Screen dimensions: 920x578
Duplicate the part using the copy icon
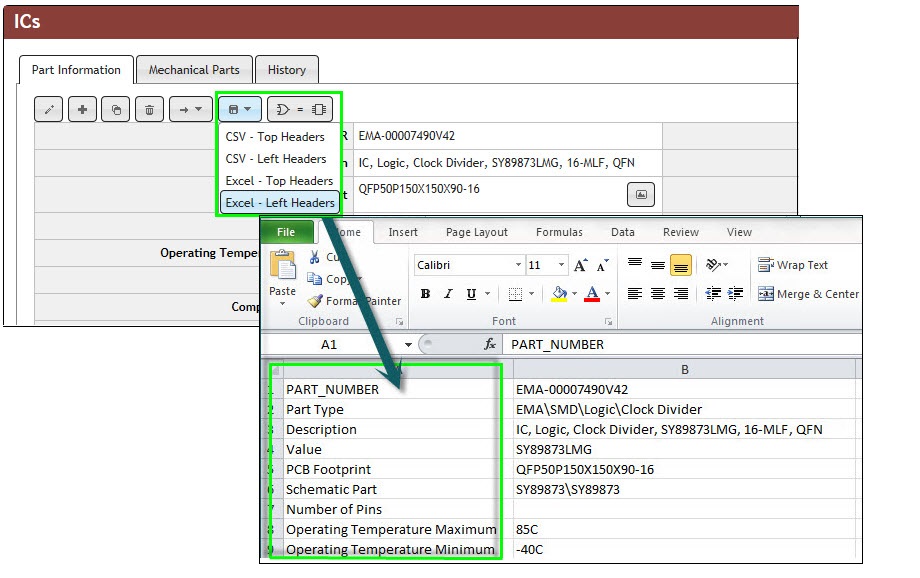click(114, 110)
